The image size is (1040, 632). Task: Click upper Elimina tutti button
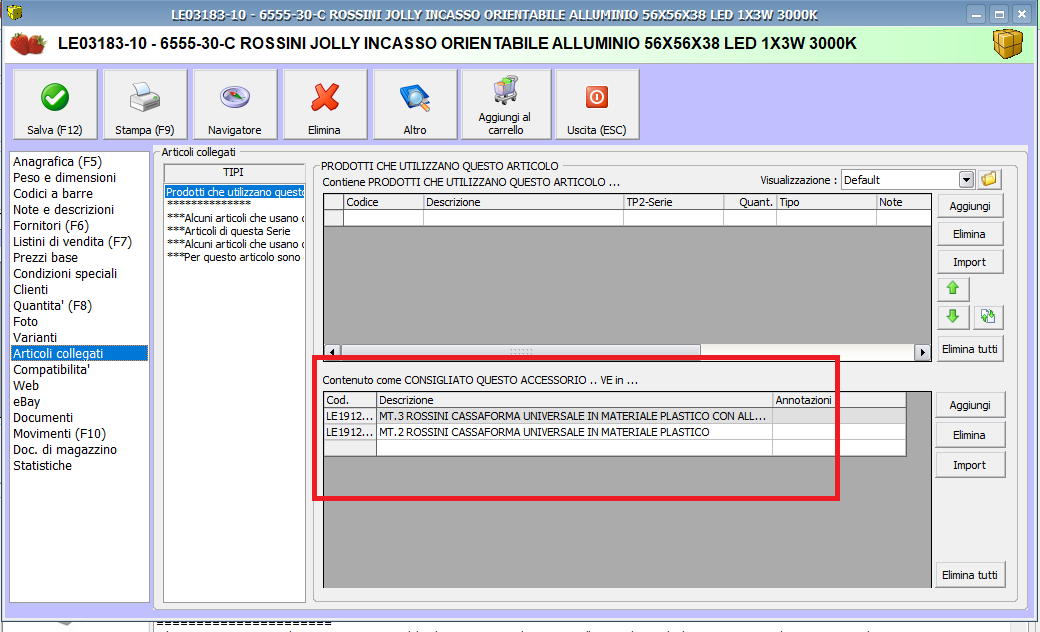970,349
